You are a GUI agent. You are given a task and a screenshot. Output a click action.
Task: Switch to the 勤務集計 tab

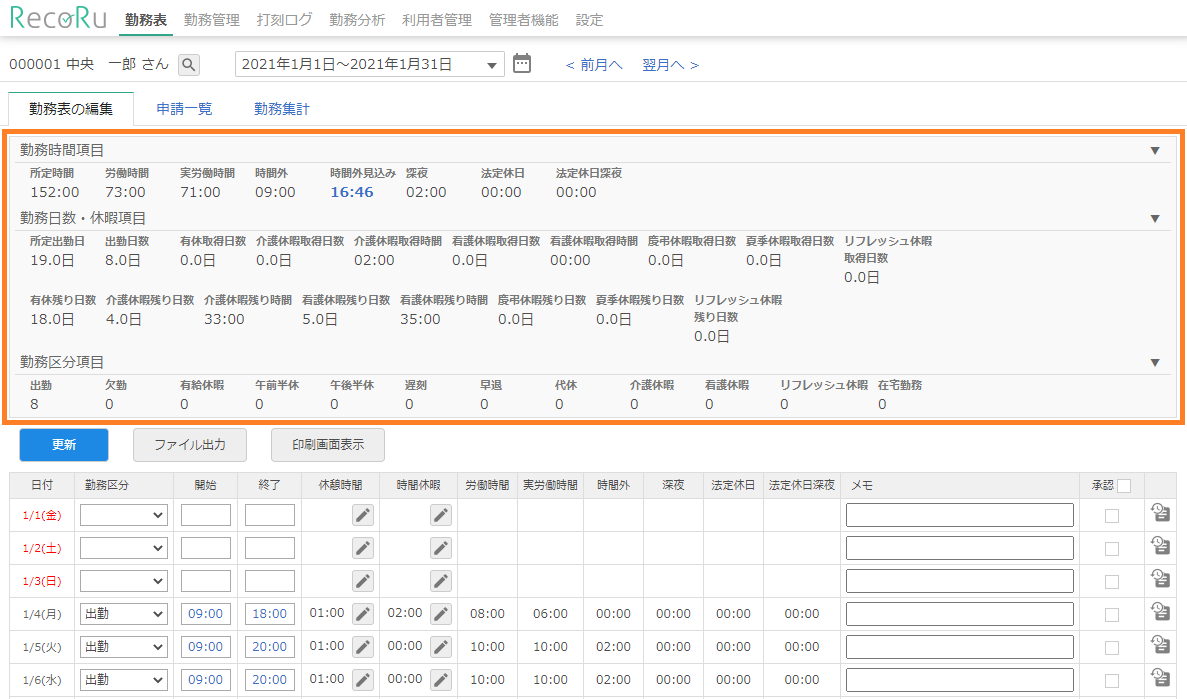pyautogui.click(x=282, y=109)
